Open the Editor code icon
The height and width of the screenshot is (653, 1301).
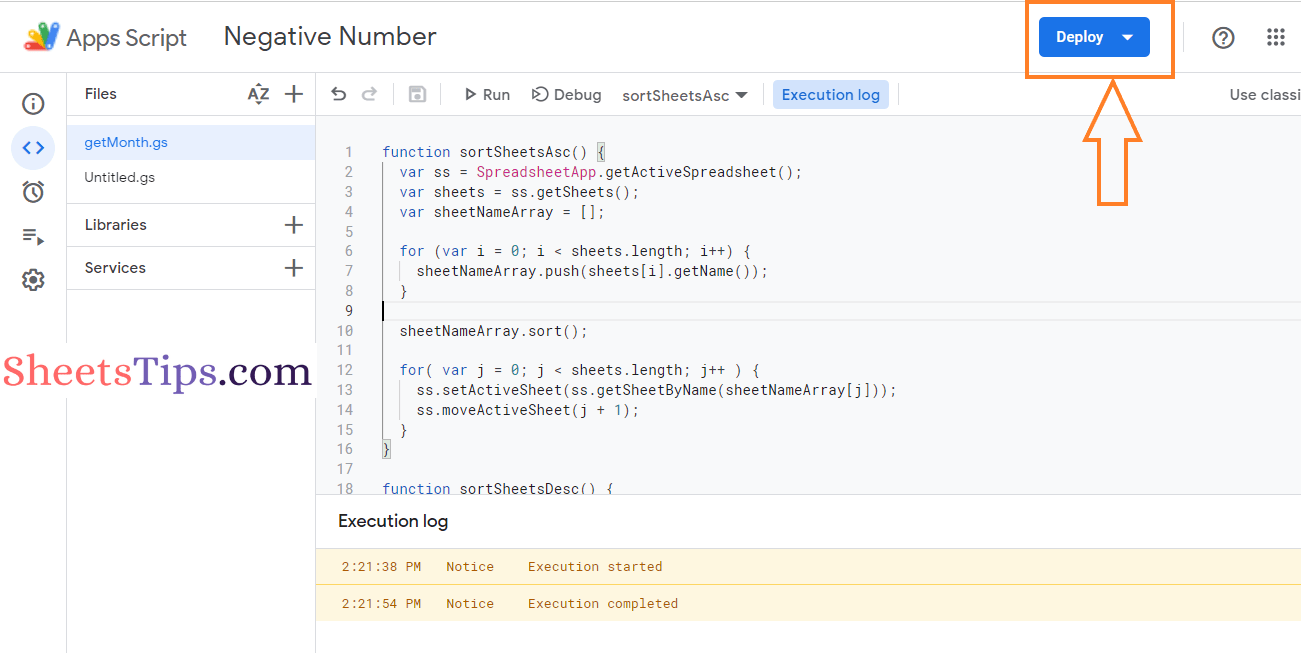coord(33,148)
